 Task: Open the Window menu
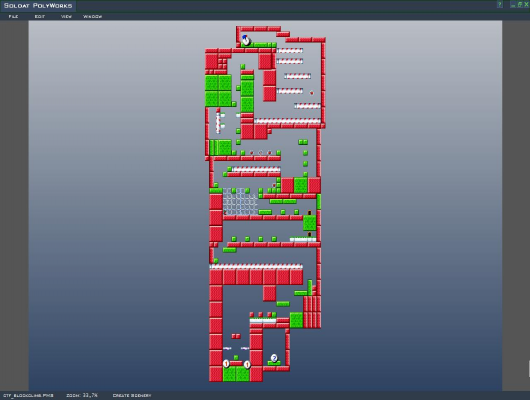point(93,17)
